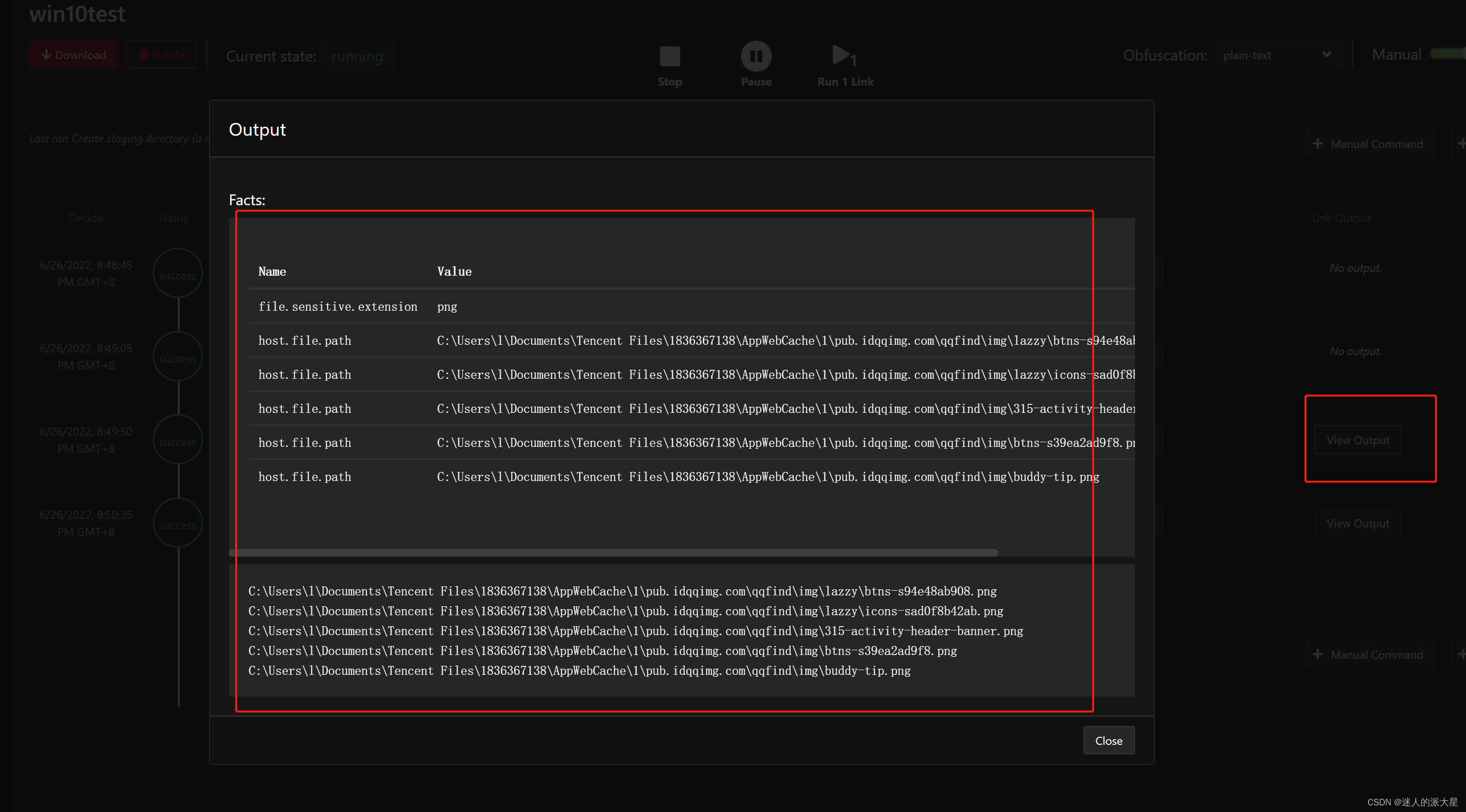Scroll the horizontal facts table scrollbar

click(x=615, y=552)
